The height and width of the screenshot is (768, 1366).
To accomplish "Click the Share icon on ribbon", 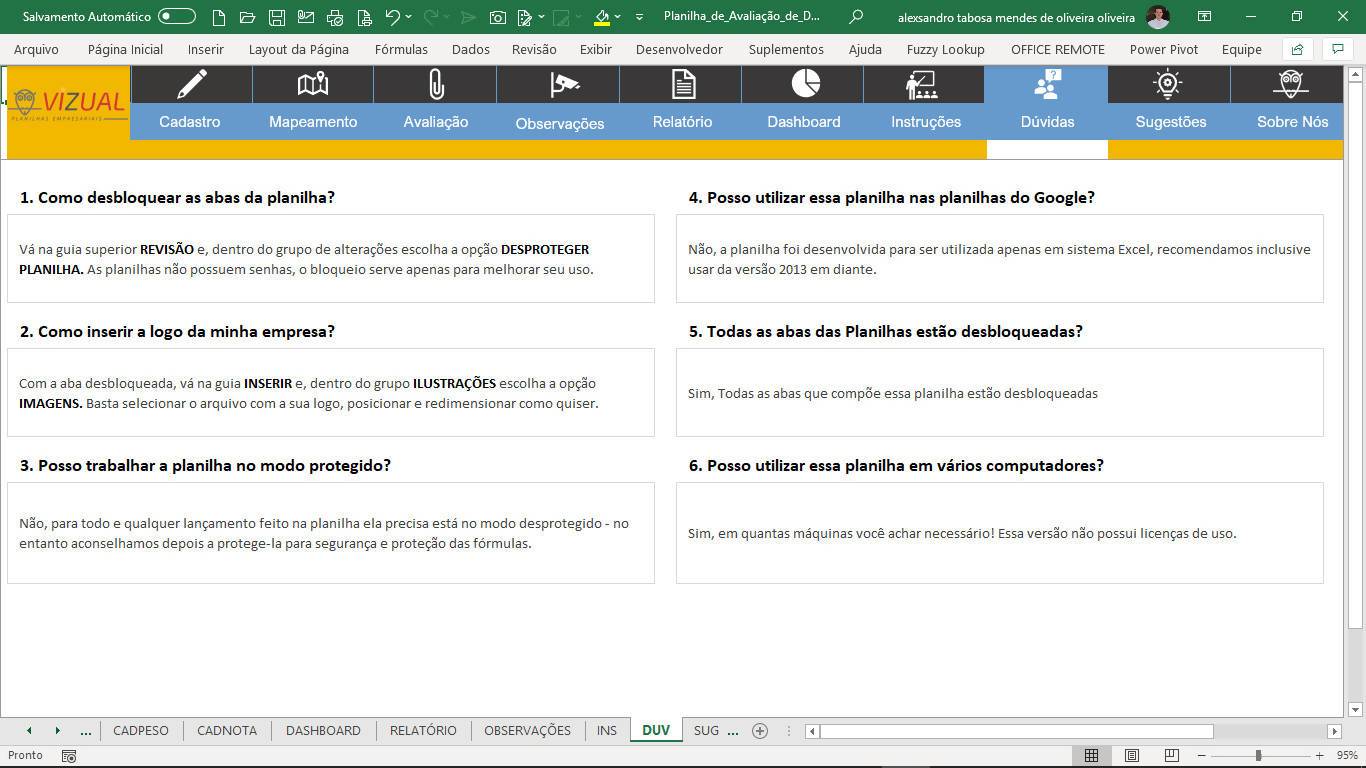I will pyautogui.click(x=1297, y=49).
